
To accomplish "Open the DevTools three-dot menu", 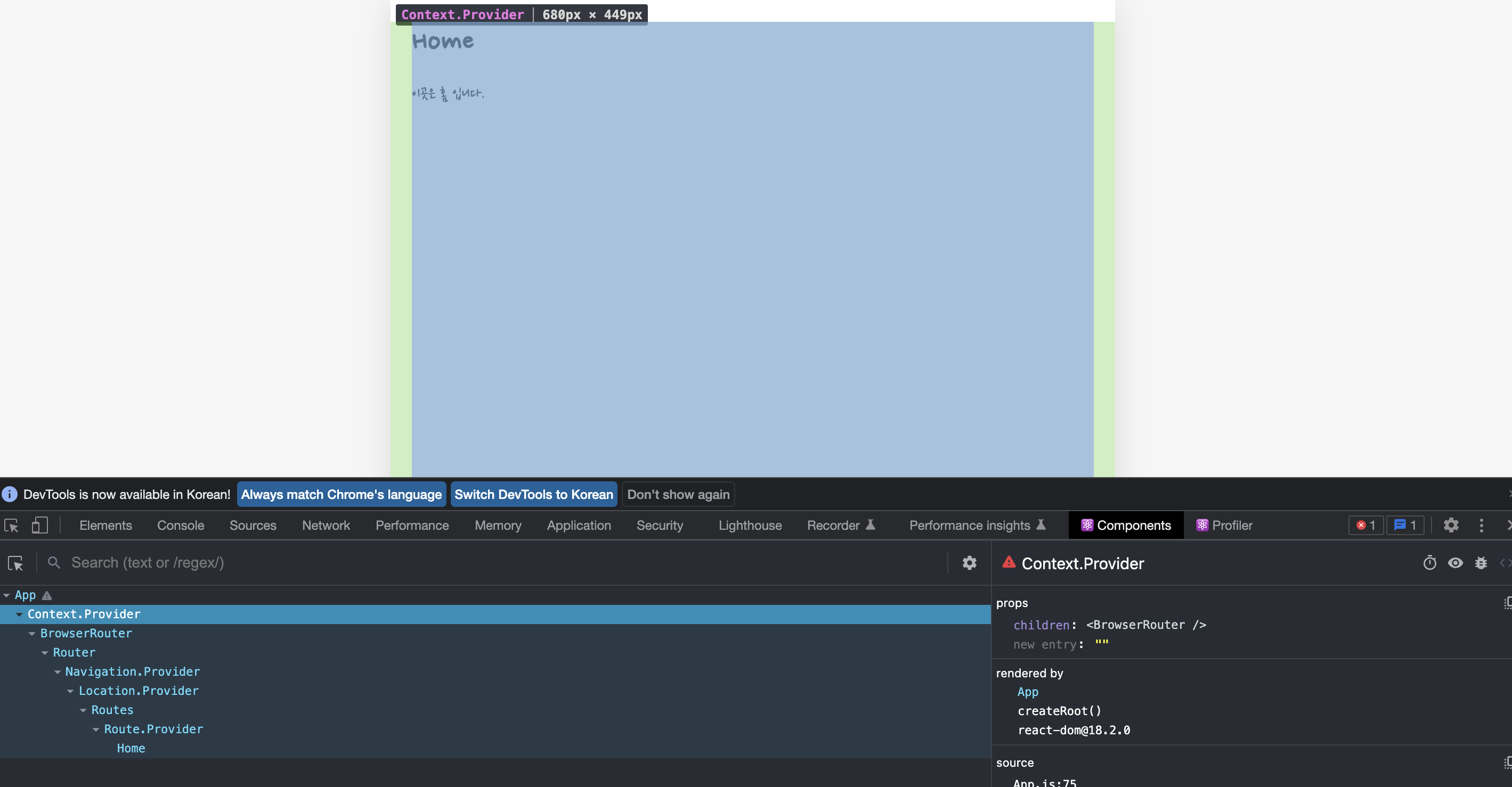I will 1482,525.
